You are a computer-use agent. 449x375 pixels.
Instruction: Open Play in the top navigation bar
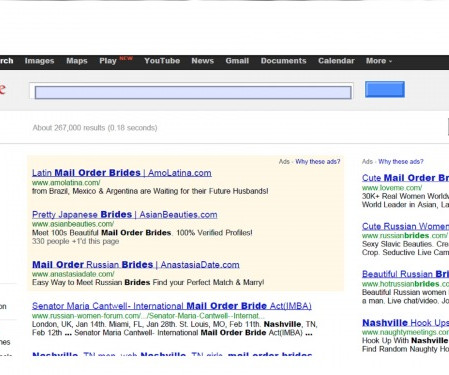(108, 61)
